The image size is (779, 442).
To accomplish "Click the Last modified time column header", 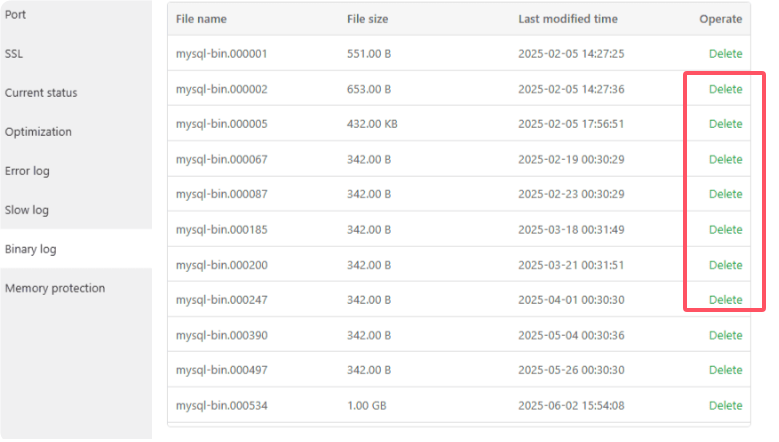I will [567, 19].
